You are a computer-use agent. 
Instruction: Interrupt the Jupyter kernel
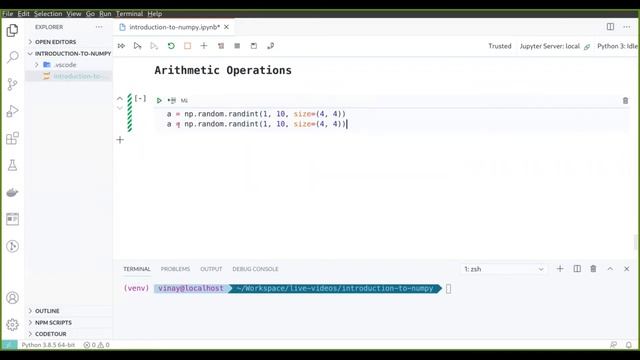tap(187, 46)
